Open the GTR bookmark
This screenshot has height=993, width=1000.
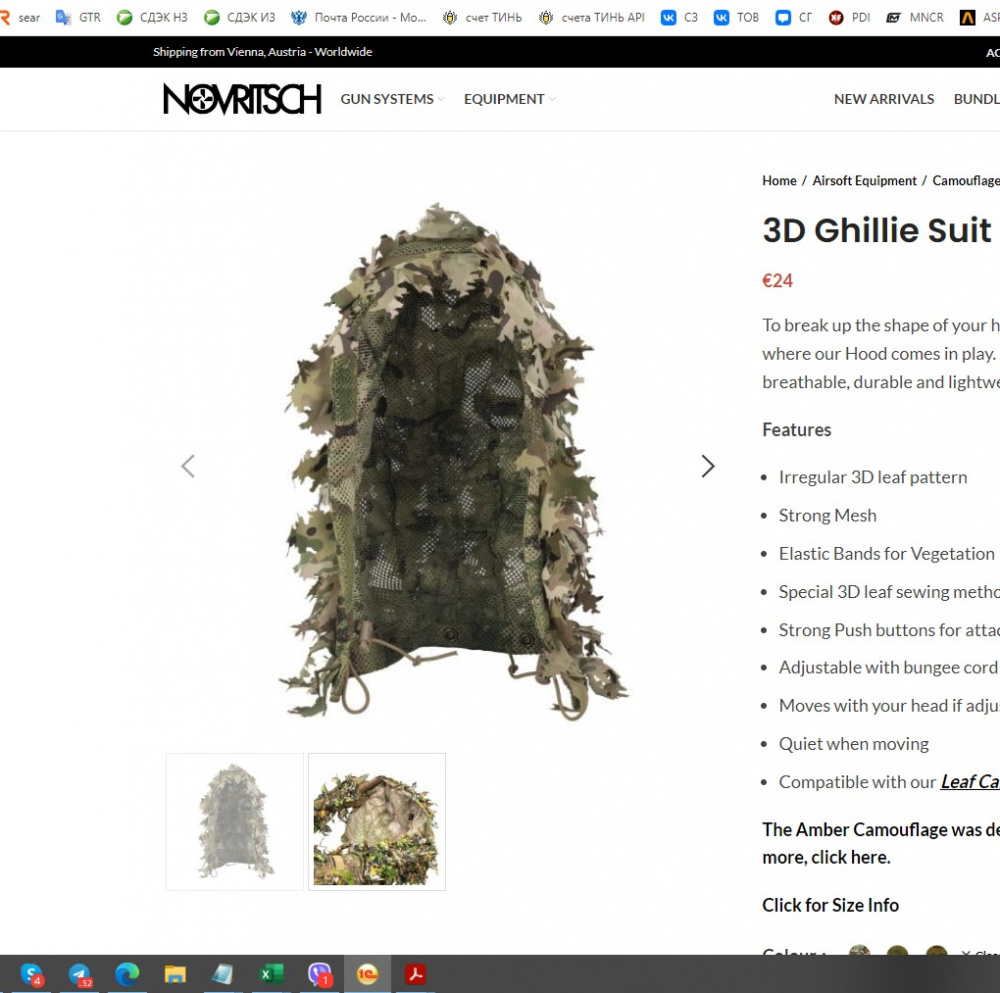tap(78, 17)
